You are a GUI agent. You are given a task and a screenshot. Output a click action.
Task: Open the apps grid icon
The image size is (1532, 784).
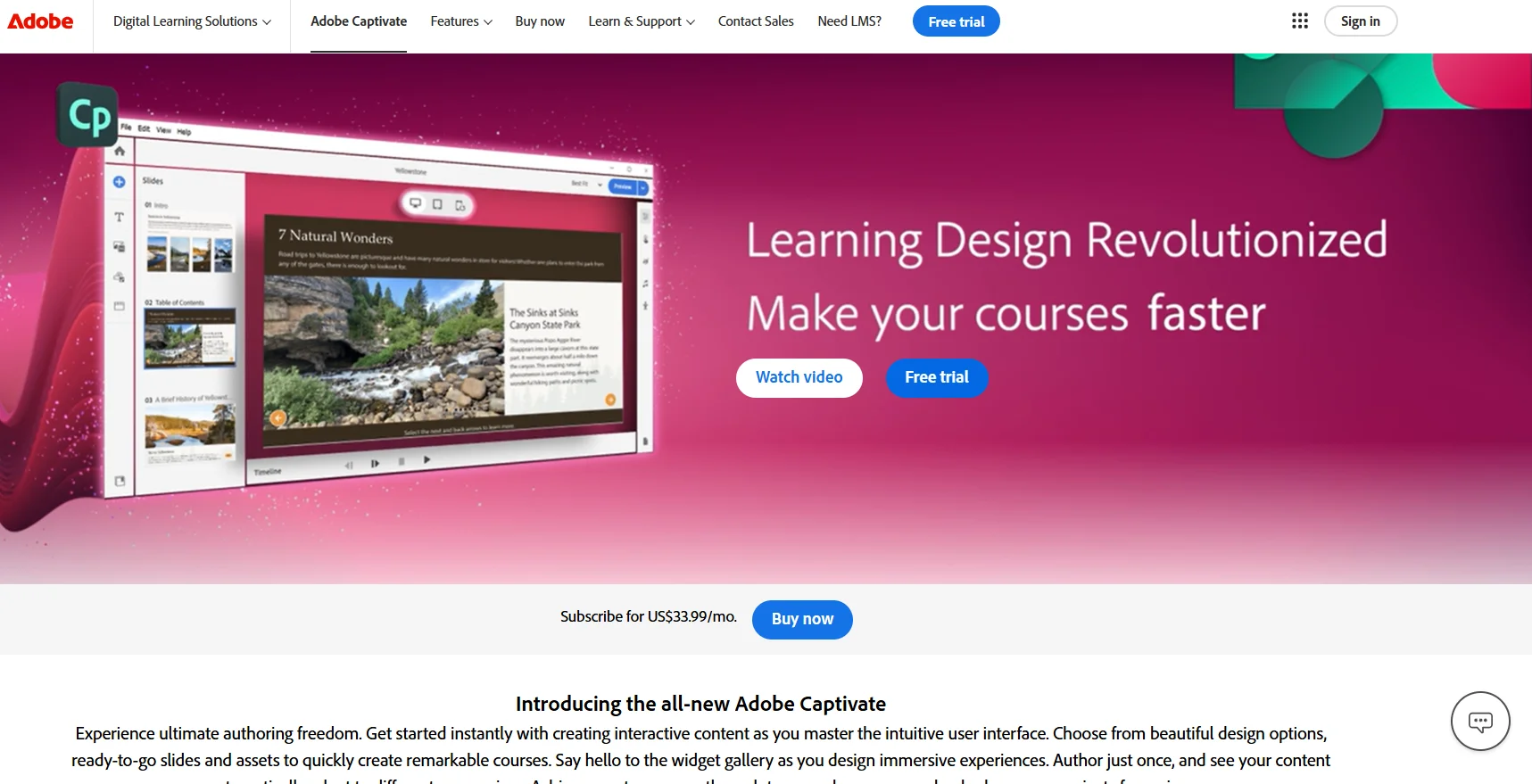tap(1299, 21)
